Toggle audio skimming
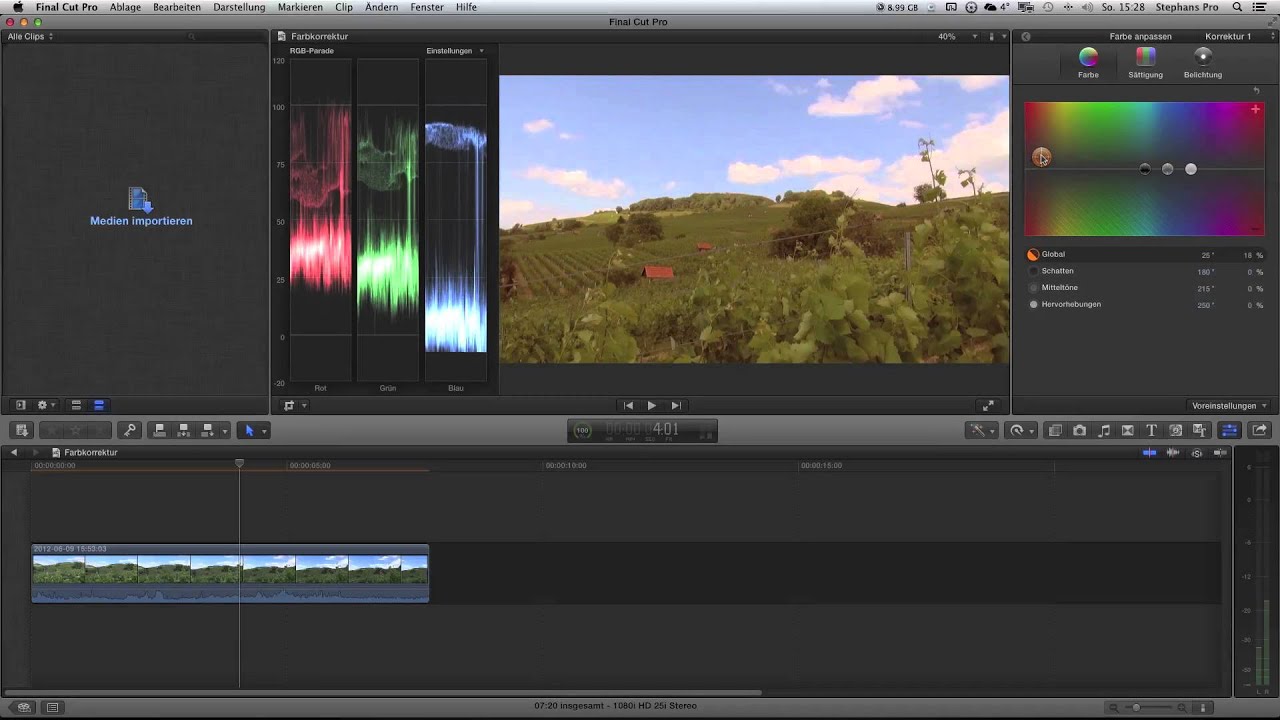 (x=1173, y=453)
